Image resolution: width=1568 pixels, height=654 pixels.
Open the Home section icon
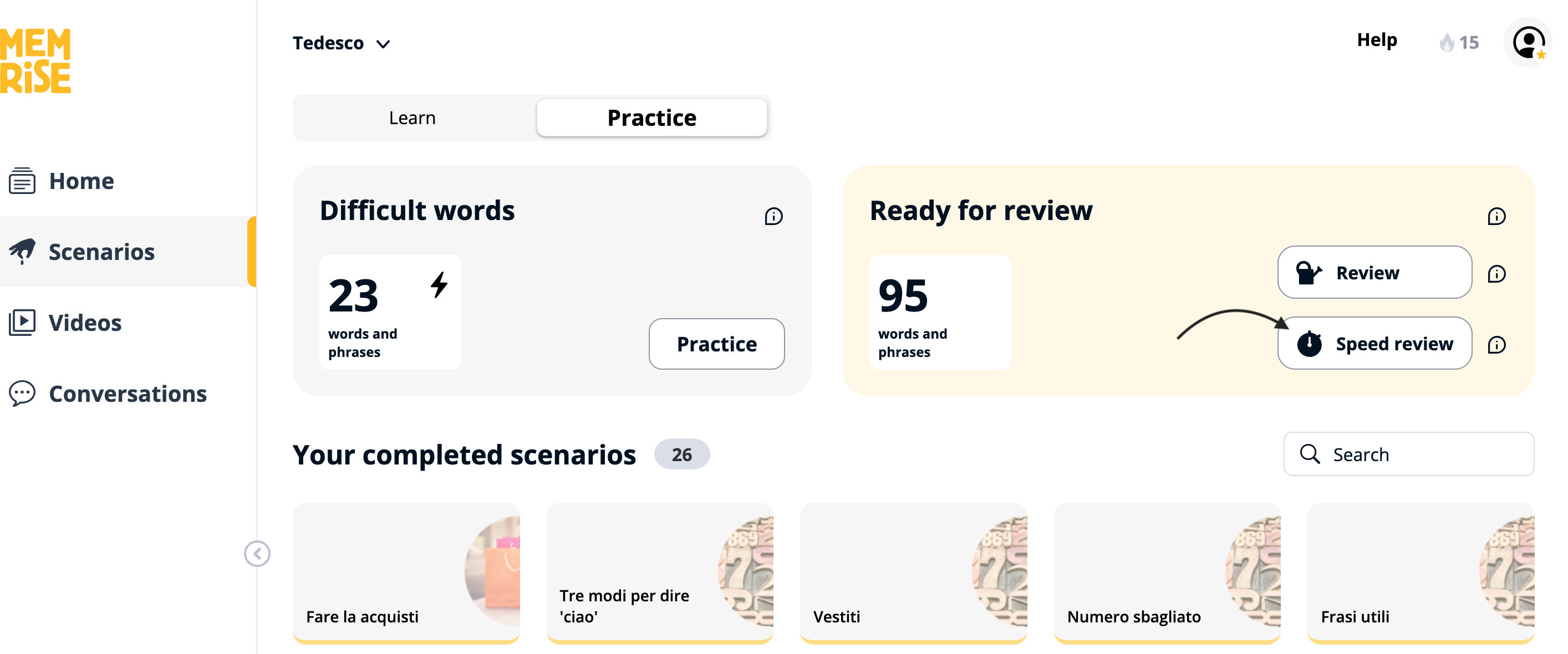[23, 181]
